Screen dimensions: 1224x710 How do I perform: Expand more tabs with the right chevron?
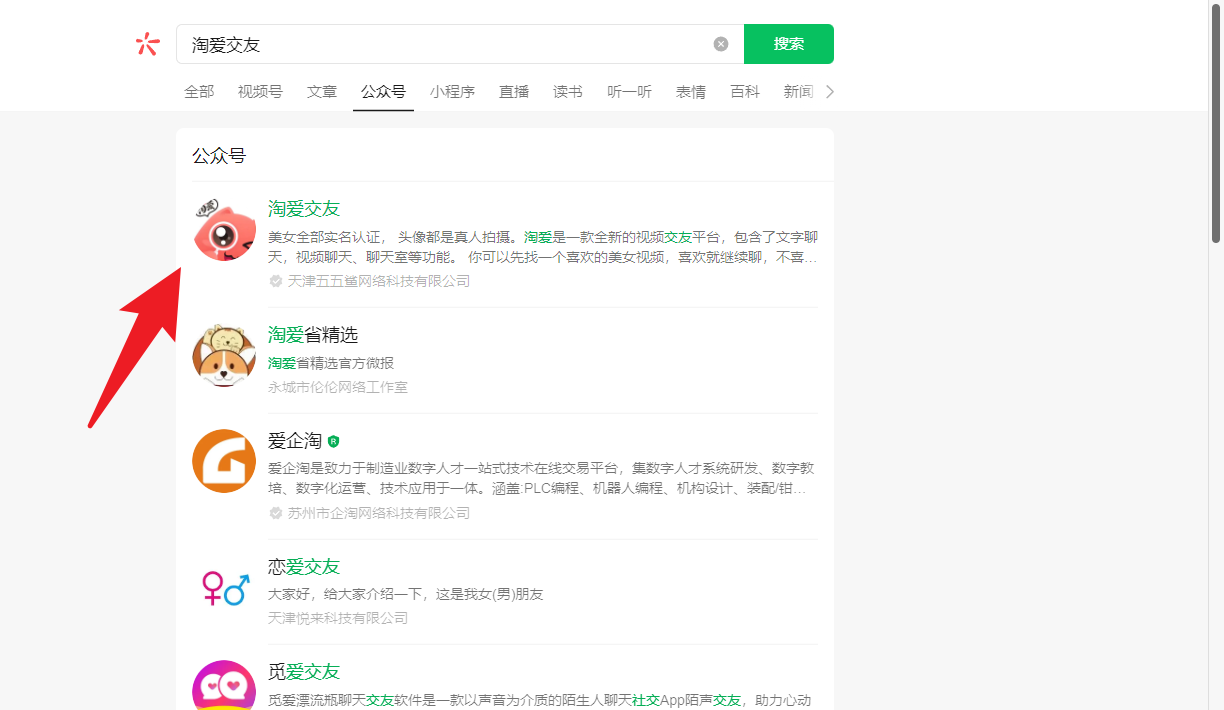point(828,91)
